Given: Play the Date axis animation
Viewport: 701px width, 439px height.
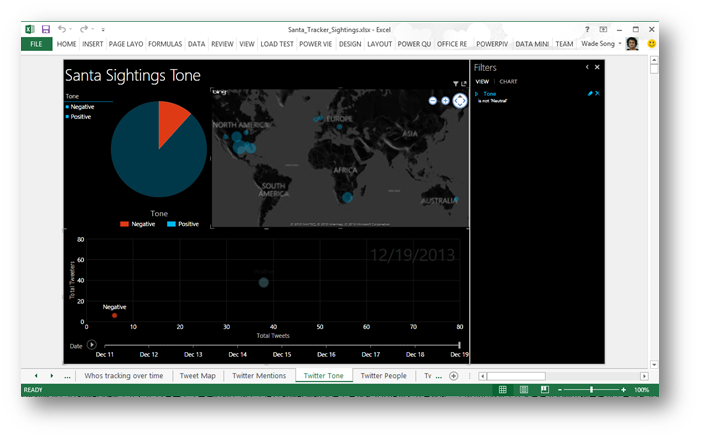Looking at the screenshot, I should coord(92,345).
